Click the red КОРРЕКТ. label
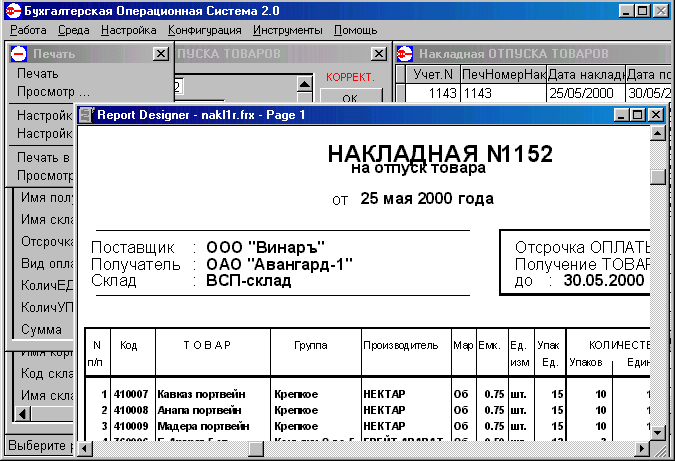The height and width of the screenshot is (461, 675). pyautogui.click(x=350, y=77)
